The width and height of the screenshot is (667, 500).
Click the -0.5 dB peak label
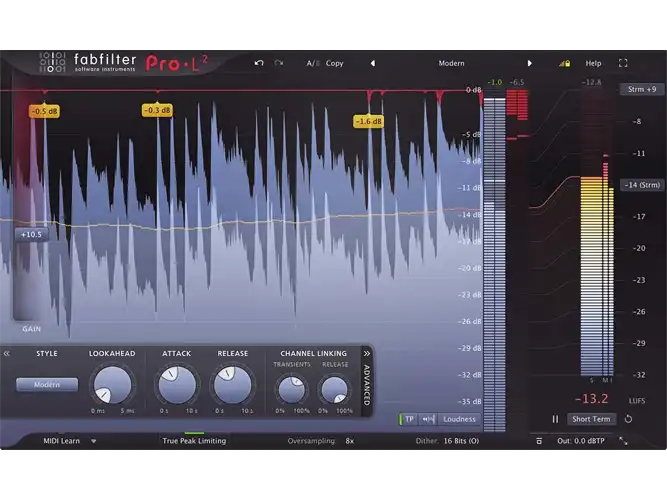point(44,111)
